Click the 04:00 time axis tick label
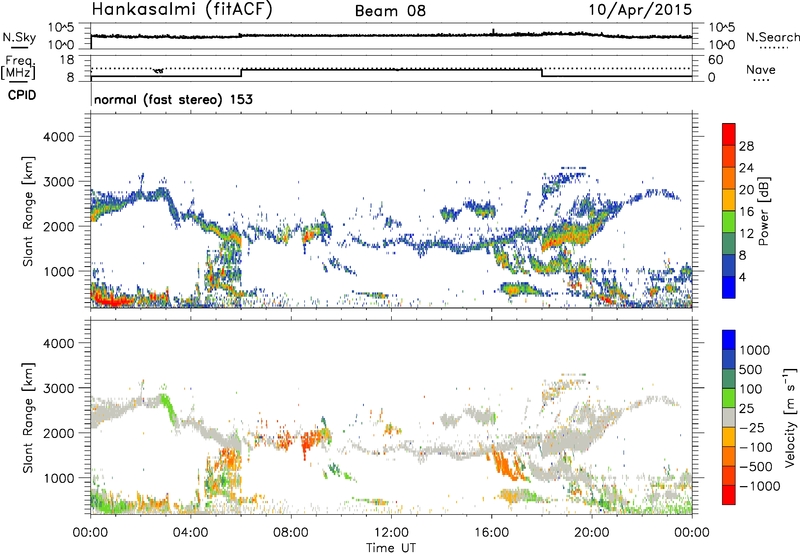 click(190, 533)
